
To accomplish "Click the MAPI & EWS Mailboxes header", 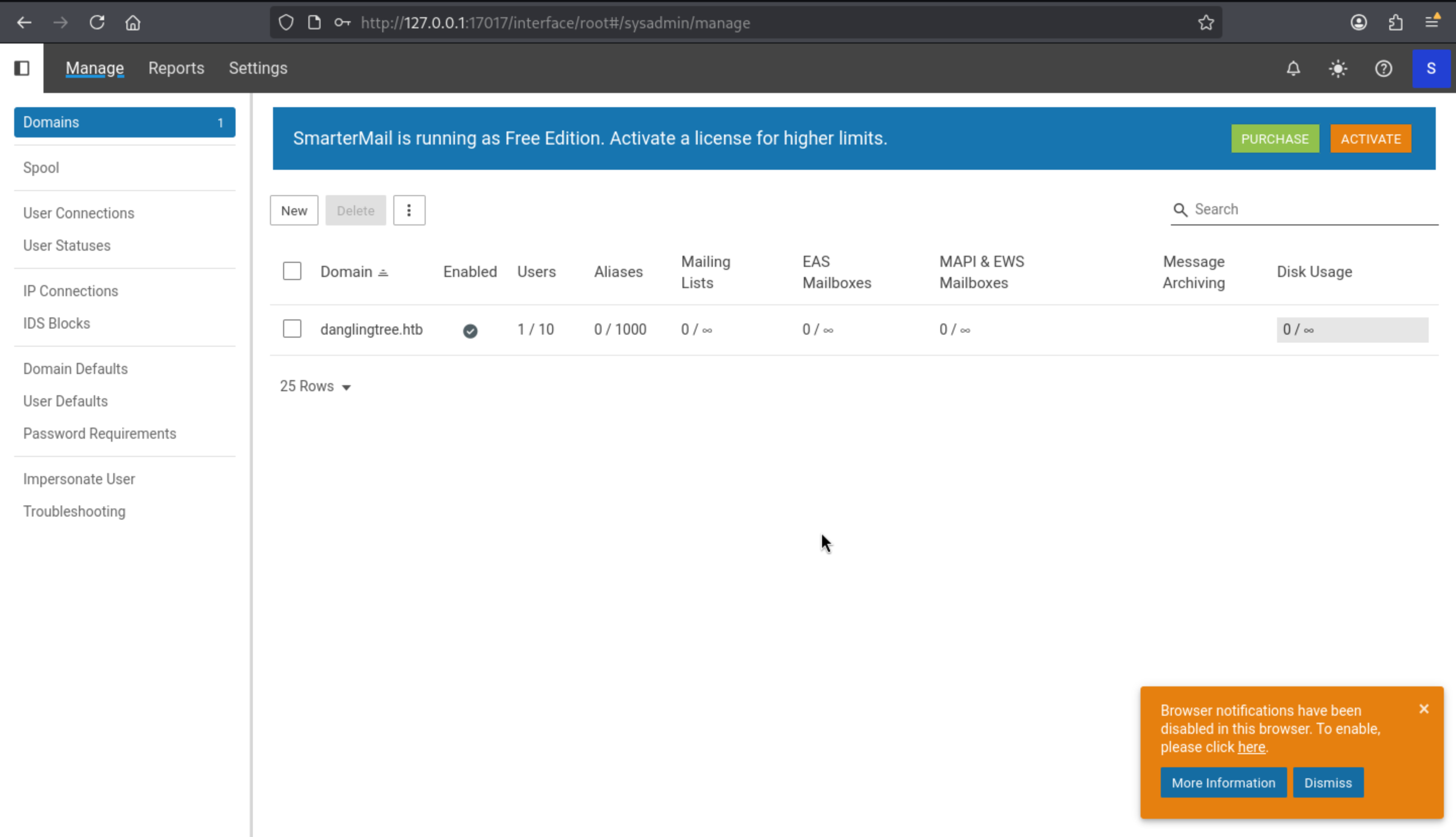I will click(x=982, y=272).
